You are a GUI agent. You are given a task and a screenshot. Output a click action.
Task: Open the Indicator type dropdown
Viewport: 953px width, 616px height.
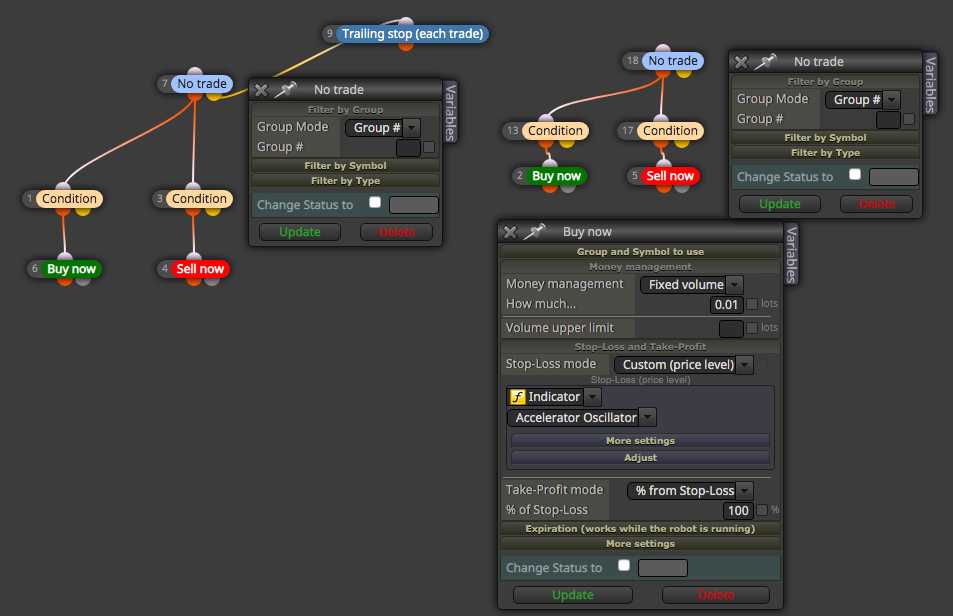point(554,397)
